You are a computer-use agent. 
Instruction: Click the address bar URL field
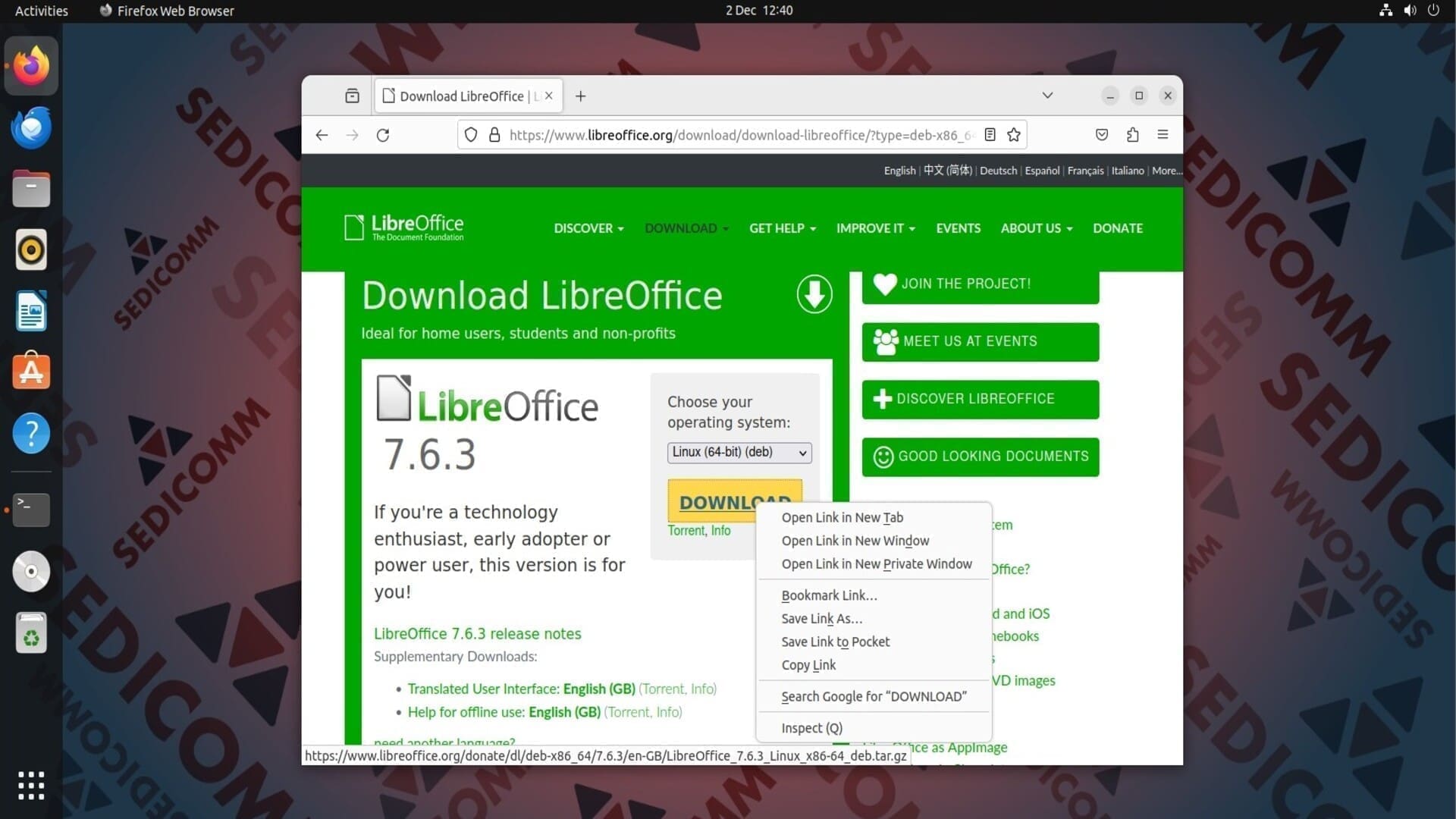click(x=741, y=135)
